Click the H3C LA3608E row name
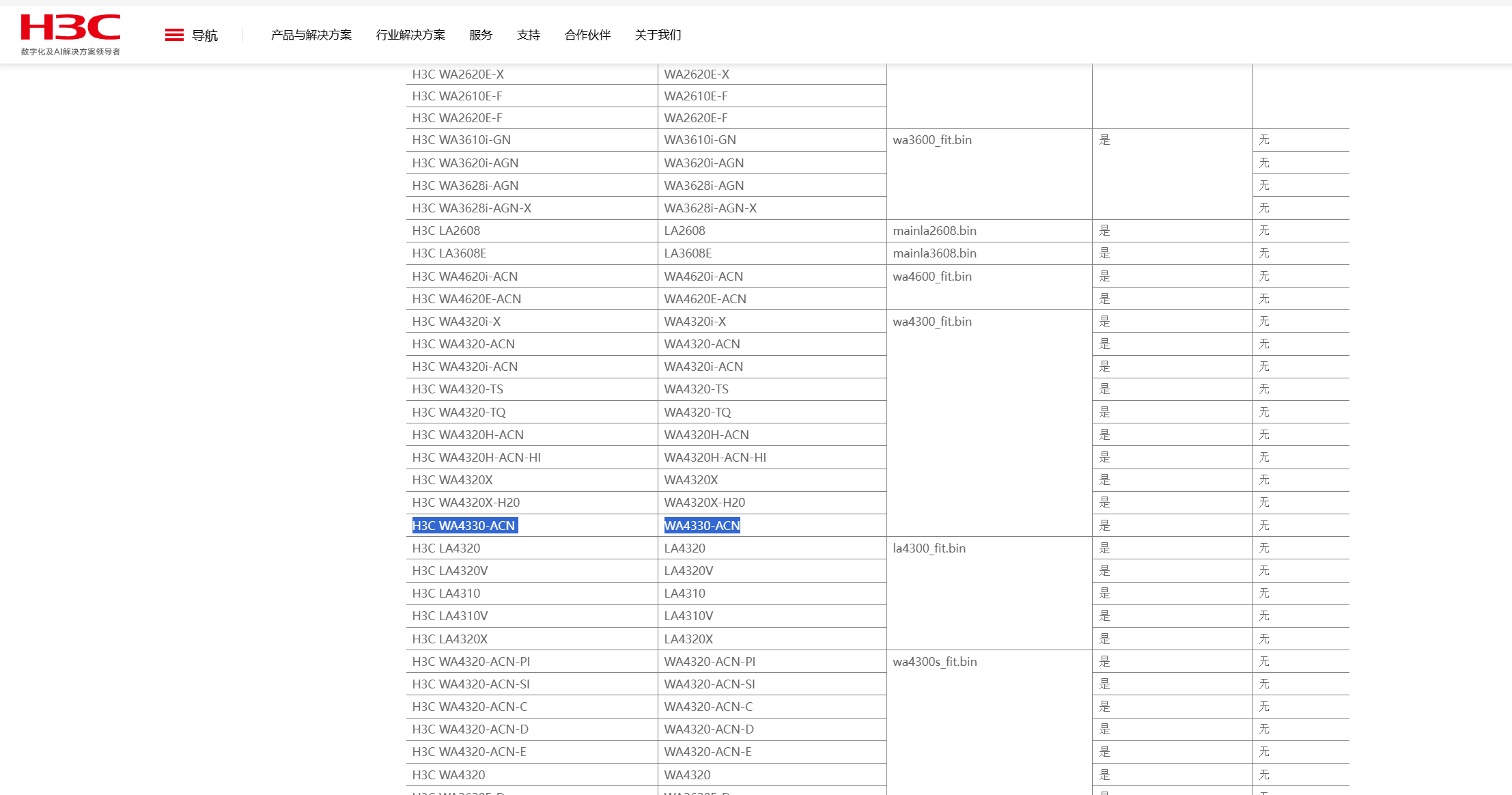Screen dimensions: 1512x795 [x=449, y=253]
